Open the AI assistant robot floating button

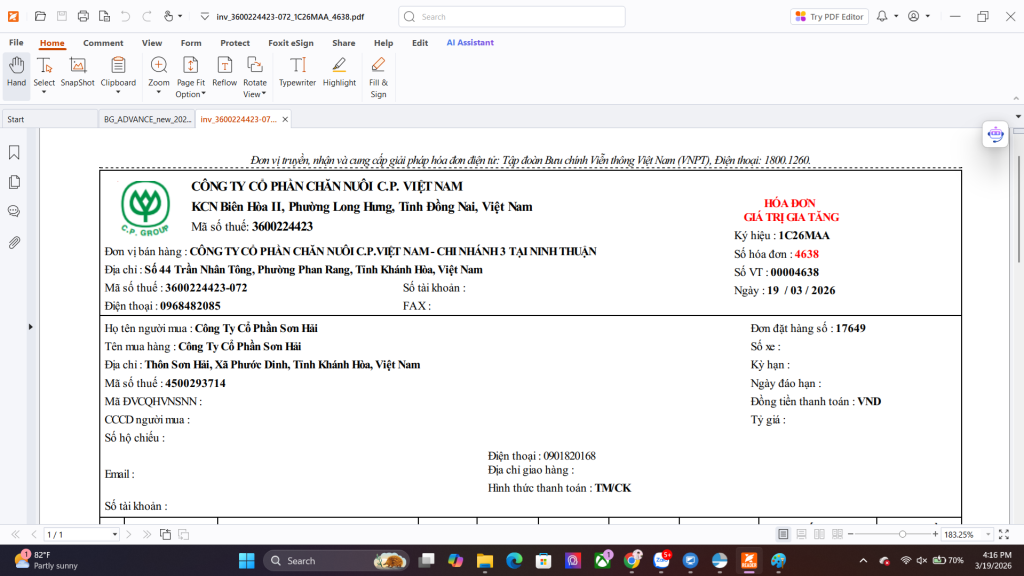995,134
